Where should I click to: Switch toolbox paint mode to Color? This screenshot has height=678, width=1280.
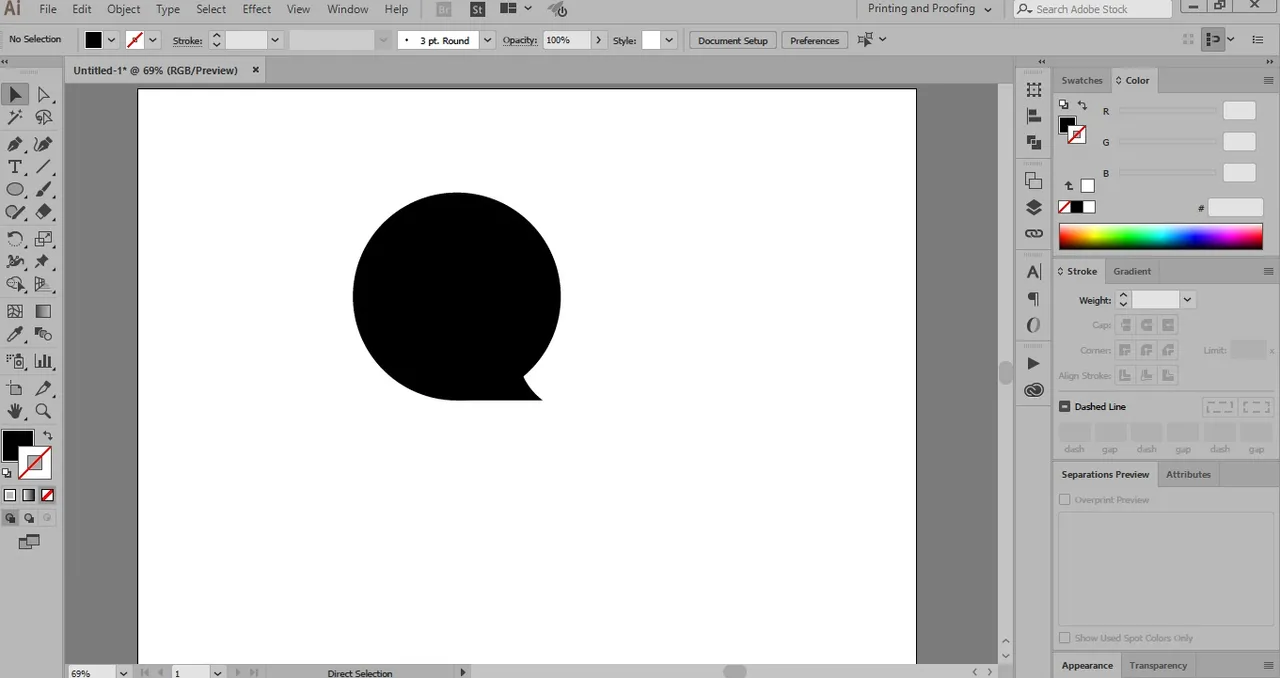coord(10,495)
